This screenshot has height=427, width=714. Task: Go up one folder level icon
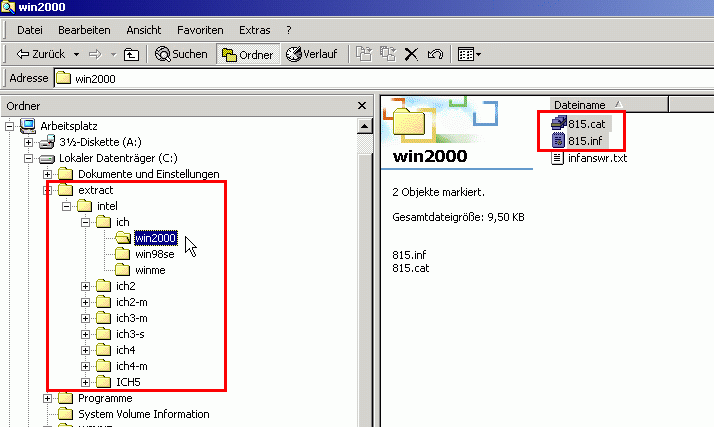click(x=132, y=54)
